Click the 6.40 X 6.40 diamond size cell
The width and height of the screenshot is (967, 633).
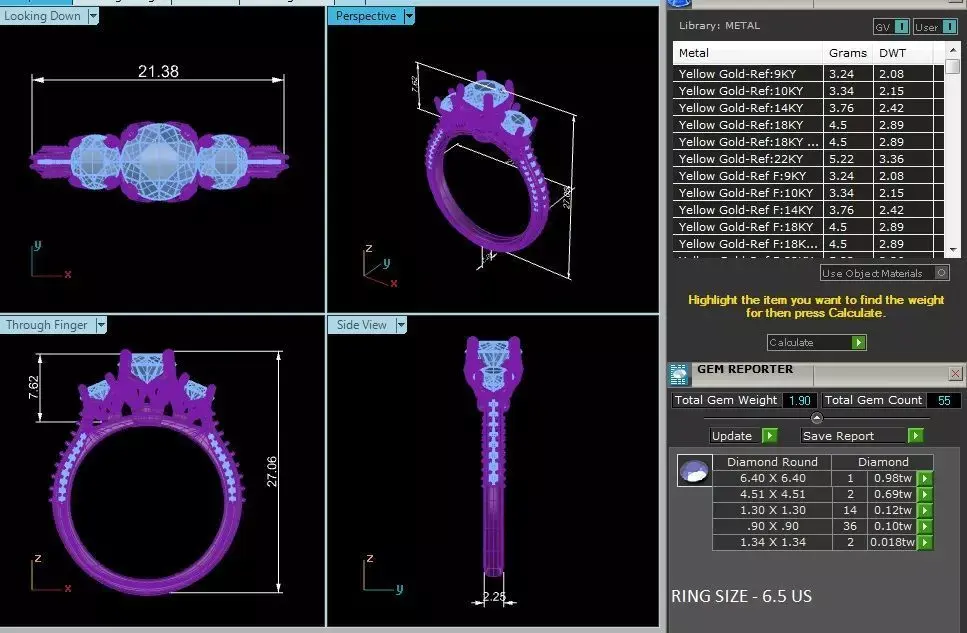click(x=772, y=478)
